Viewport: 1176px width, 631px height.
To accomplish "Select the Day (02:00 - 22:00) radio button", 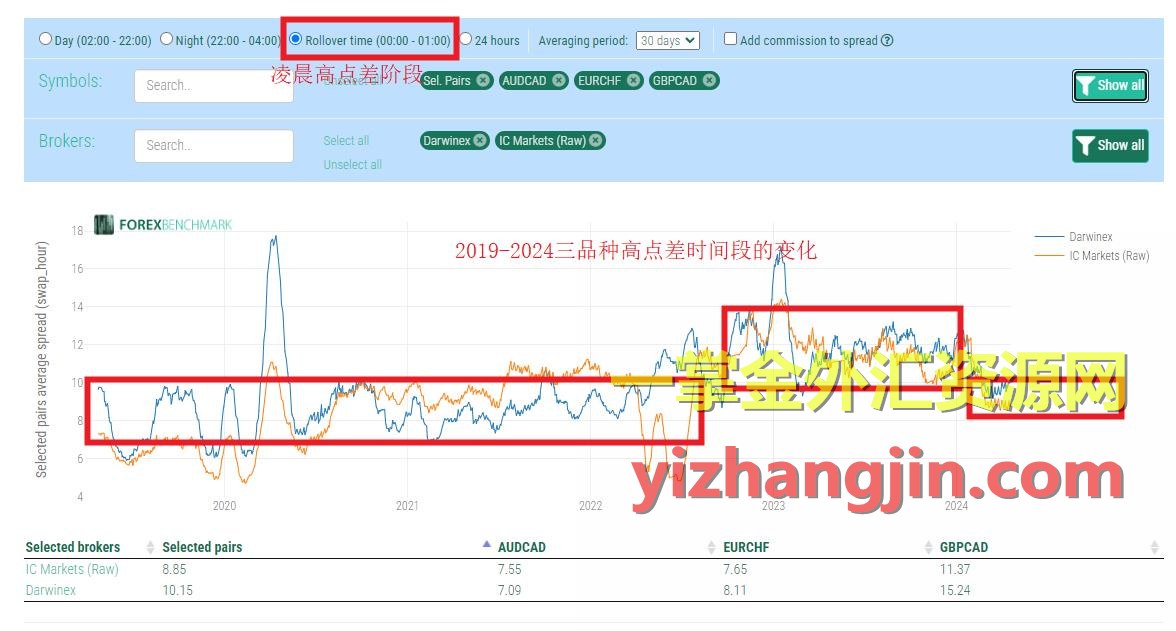I will click(x=46, y=39).
